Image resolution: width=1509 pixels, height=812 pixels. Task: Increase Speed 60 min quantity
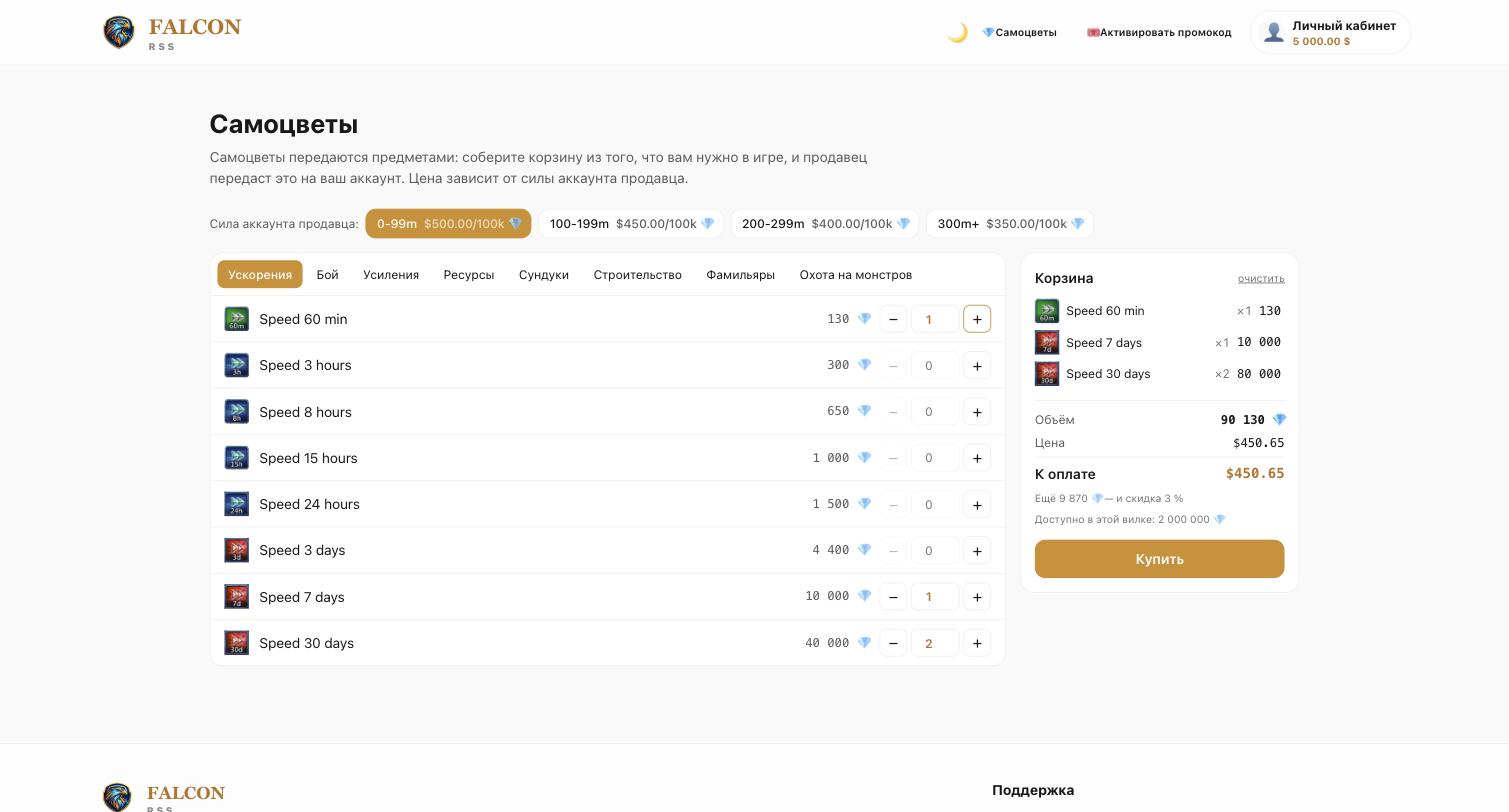point(977,319)
